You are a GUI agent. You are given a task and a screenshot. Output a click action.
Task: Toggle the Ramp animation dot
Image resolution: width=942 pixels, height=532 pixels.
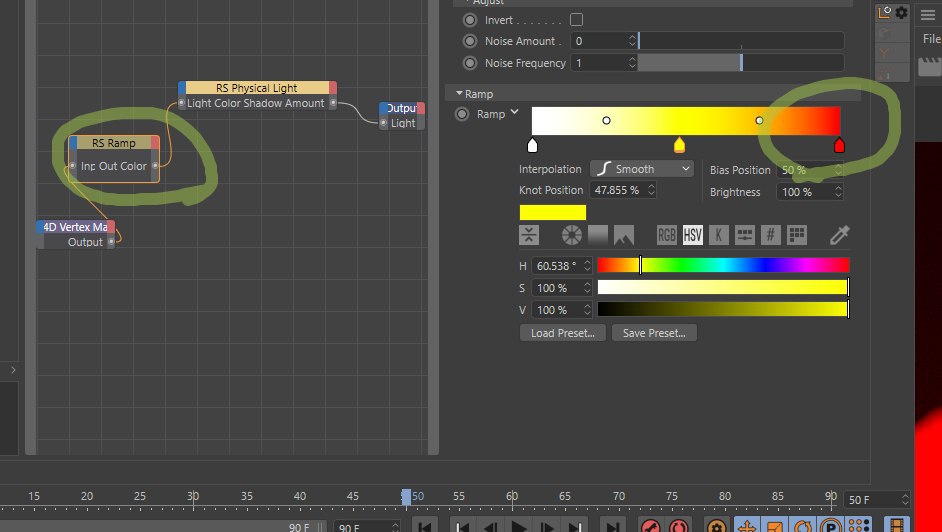point(461,114)
